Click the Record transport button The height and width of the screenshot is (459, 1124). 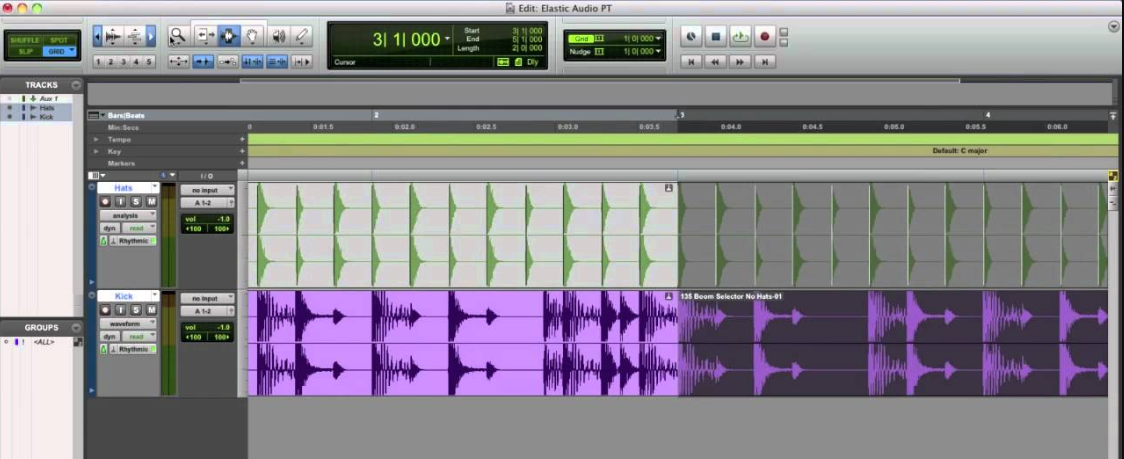tap(765, 37)
